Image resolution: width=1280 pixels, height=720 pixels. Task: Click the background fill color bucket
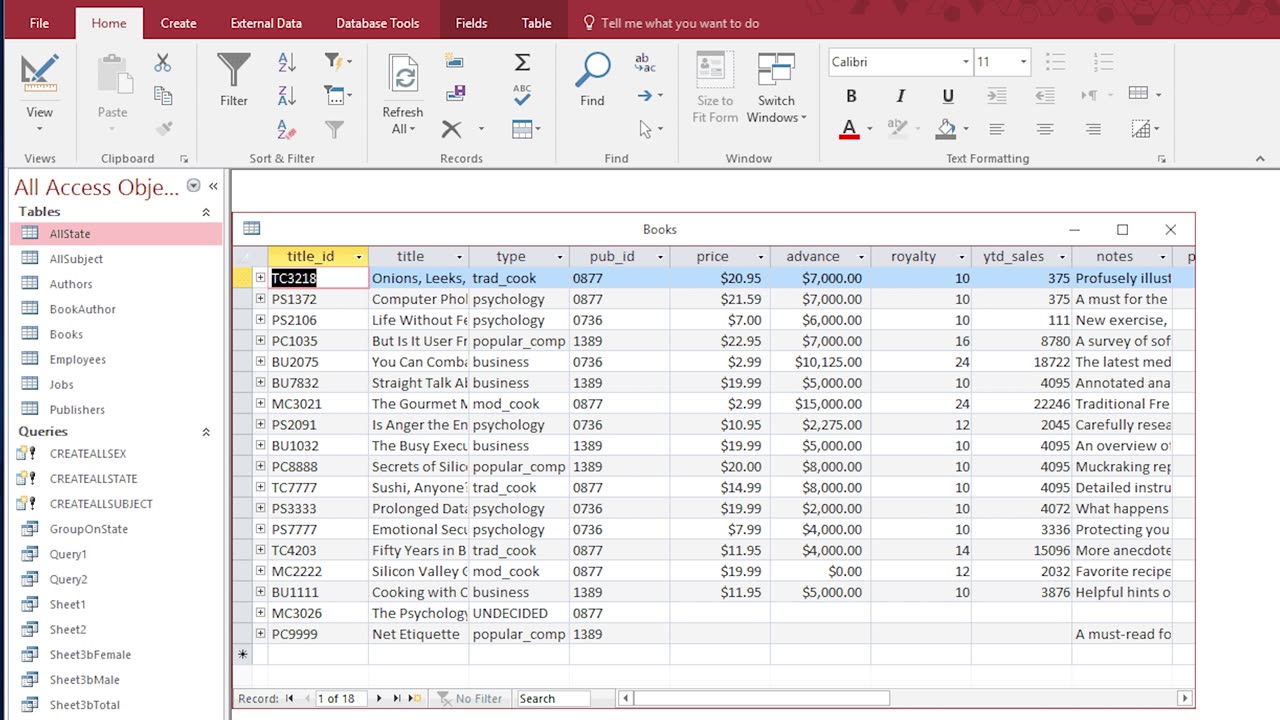(946, 129)
